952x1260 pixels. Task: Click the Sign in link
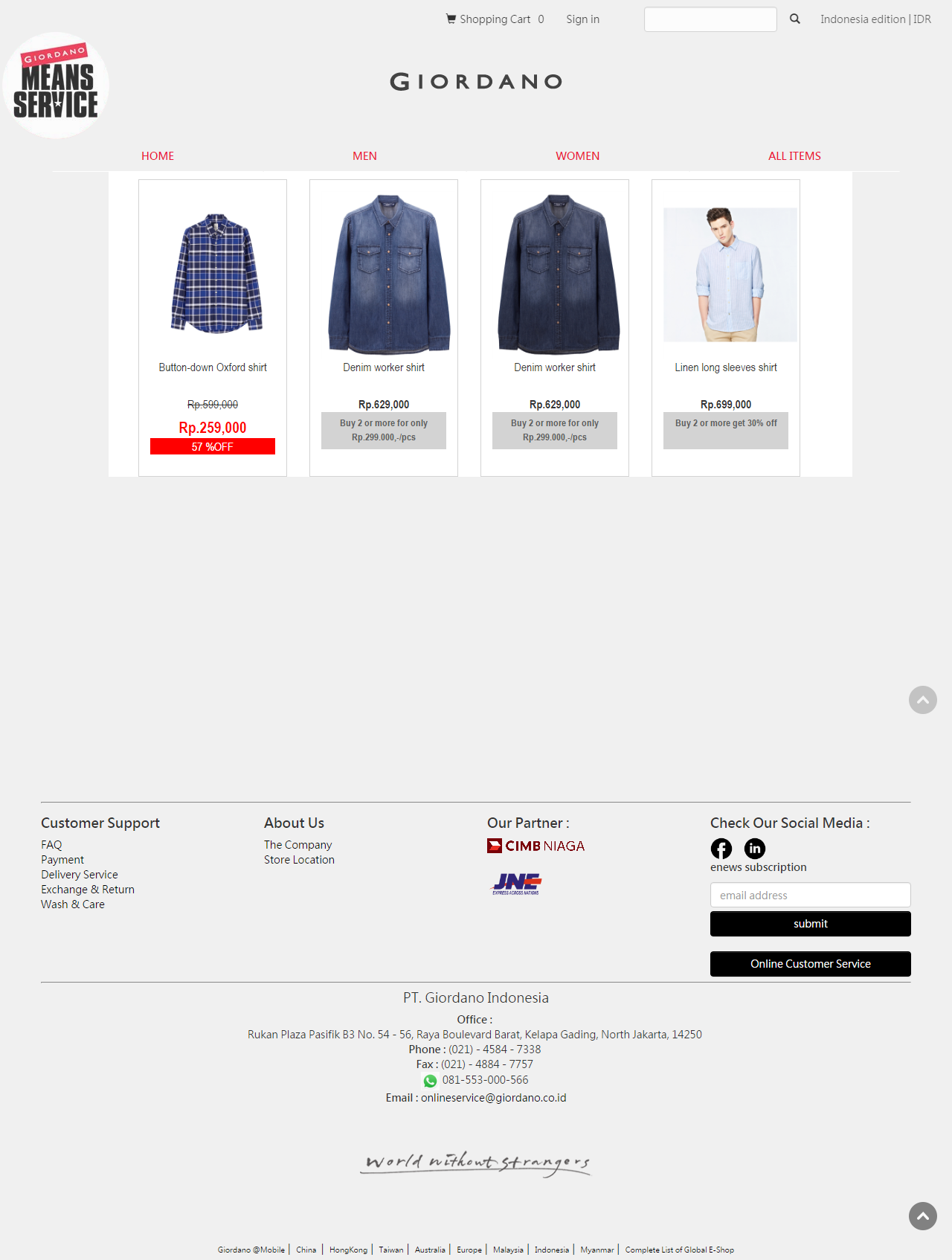(582, 19)
